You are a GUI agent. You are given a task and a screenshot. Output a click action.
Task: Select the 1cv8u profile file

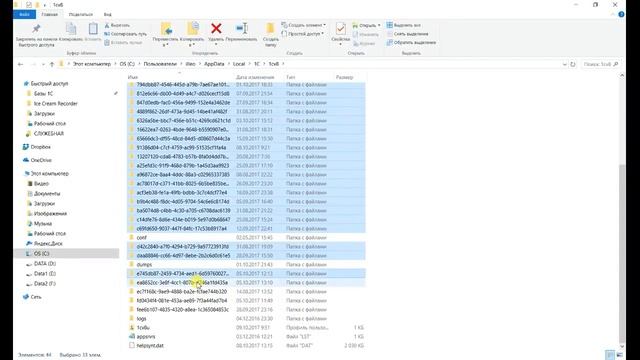point(246,327)
